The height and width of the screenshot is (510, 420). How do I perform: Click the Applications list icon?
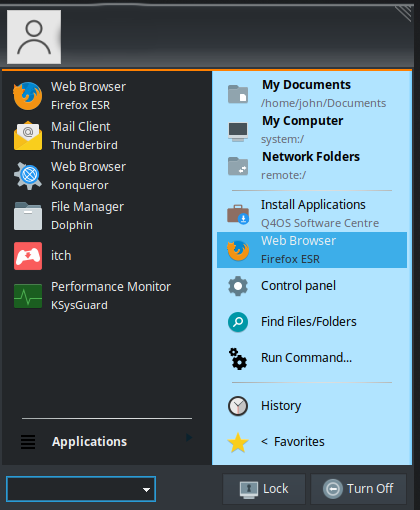pos(28,442)
